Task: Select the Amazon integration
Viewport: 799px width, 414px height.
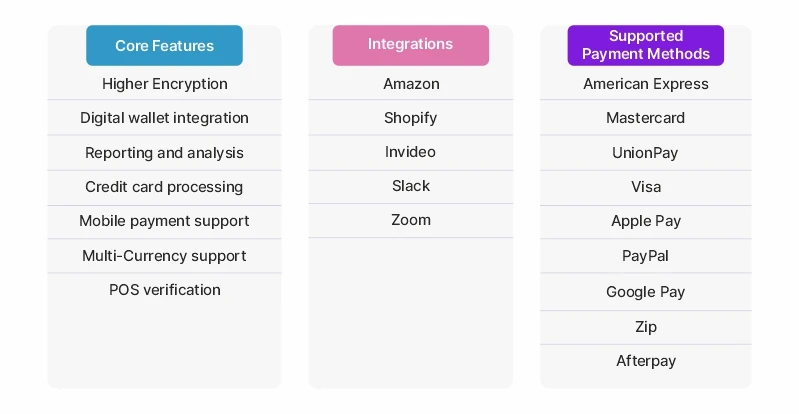Action: [410, 84]
